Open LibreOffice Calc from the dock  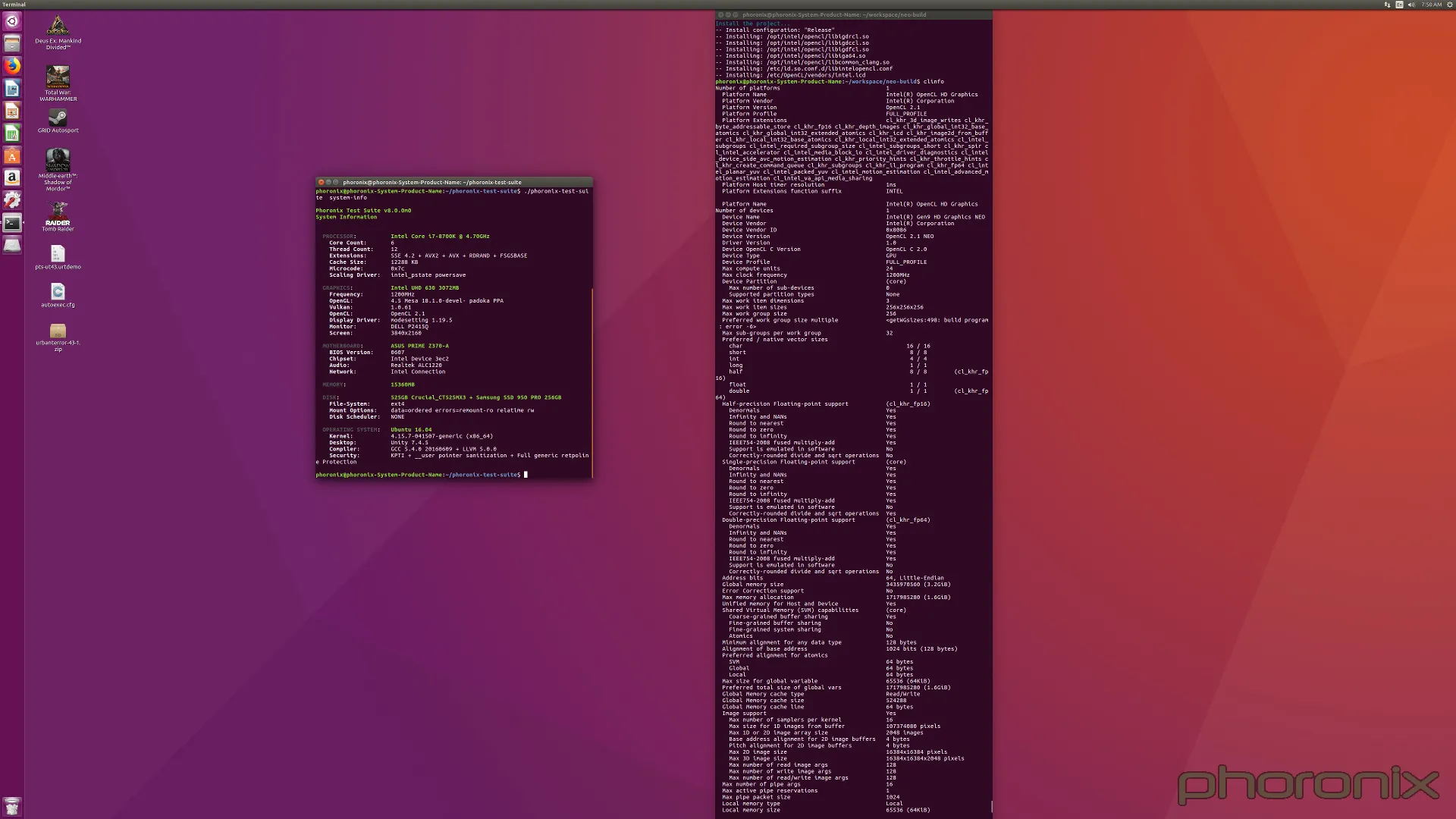12,133
